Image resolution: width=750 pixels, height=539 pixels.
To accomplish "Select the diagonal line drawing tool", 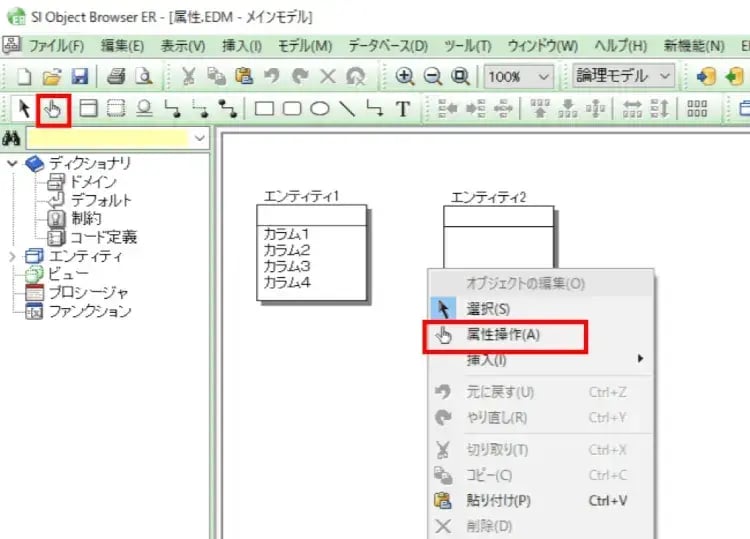I will point(347,108).
